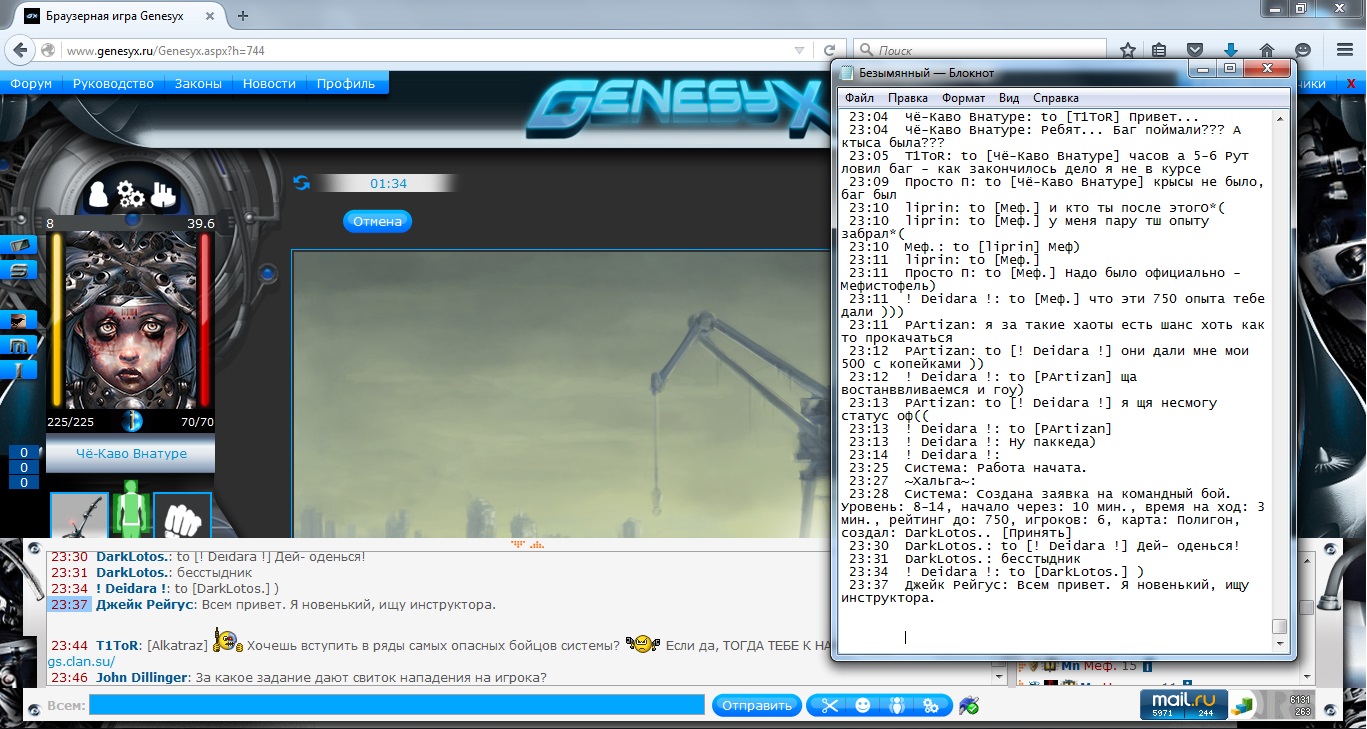The height and width of the screenshot is (729, 1367).
Task: Open the gears settings icon above avatar
Action: 131,194
